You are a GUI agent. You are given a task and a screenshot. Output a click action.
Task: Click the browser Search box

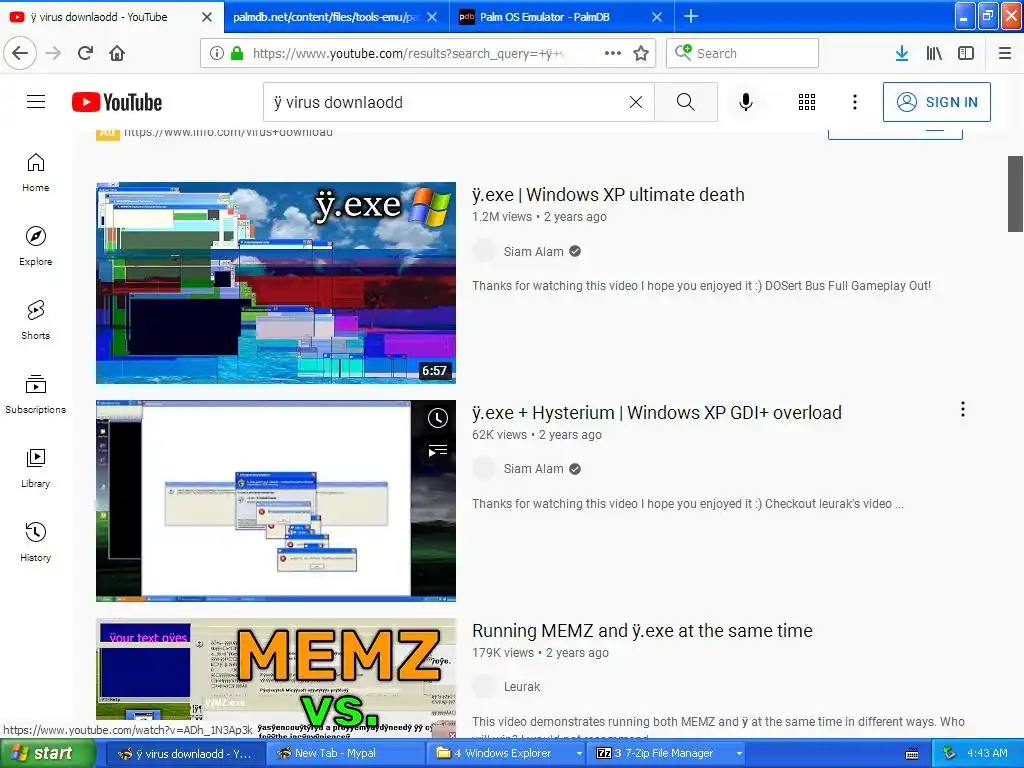[x=742, y=53]
